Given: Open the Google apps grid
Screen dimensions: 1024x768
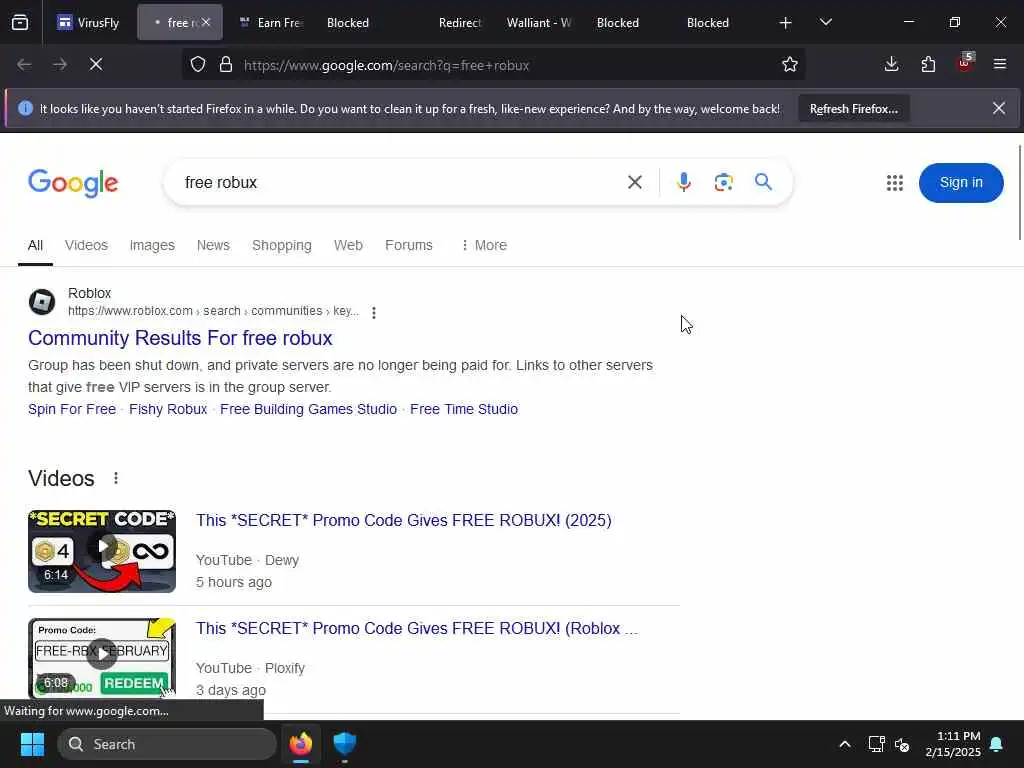Looking at the screenshot, I should [895, 183].
